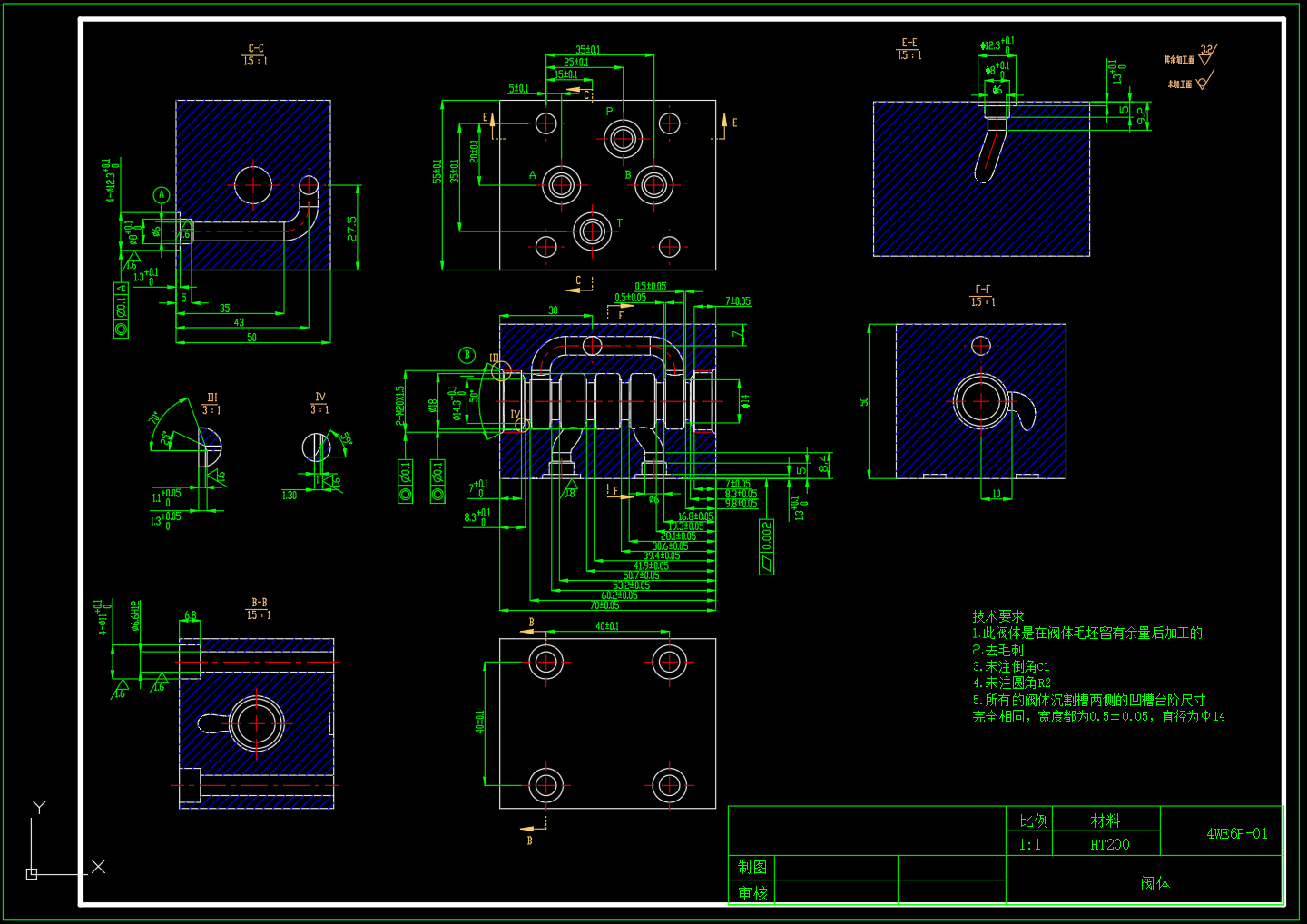Click the 材料 title block cell
1307x924 pixels.
pyautogui.click(x=1105, y=821)
